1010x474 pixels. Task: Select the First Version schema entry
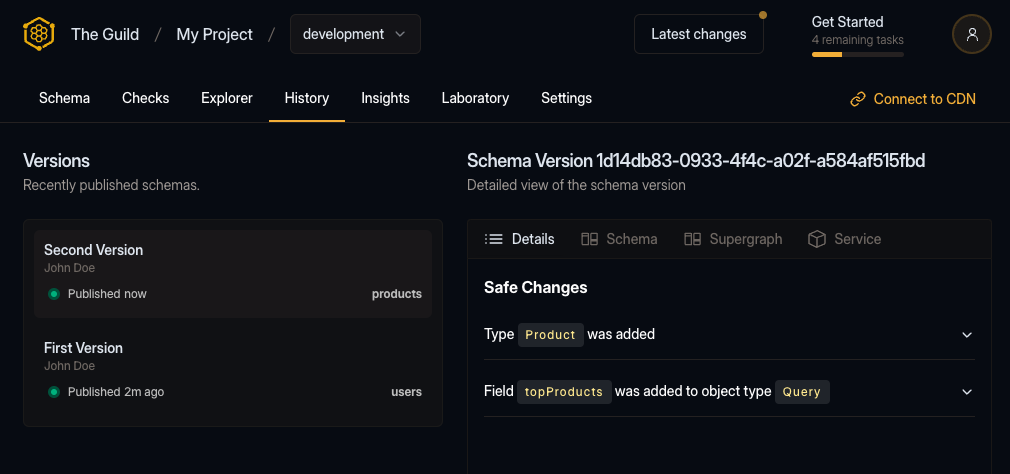232,370
